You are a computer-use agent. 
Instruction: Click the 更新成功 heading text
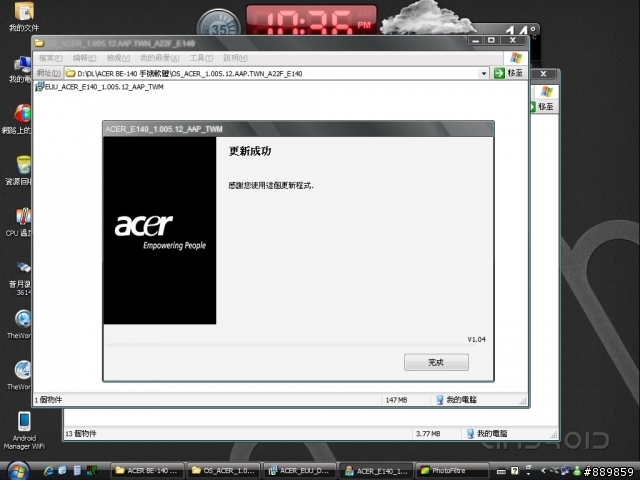click(x=250, y=151)
